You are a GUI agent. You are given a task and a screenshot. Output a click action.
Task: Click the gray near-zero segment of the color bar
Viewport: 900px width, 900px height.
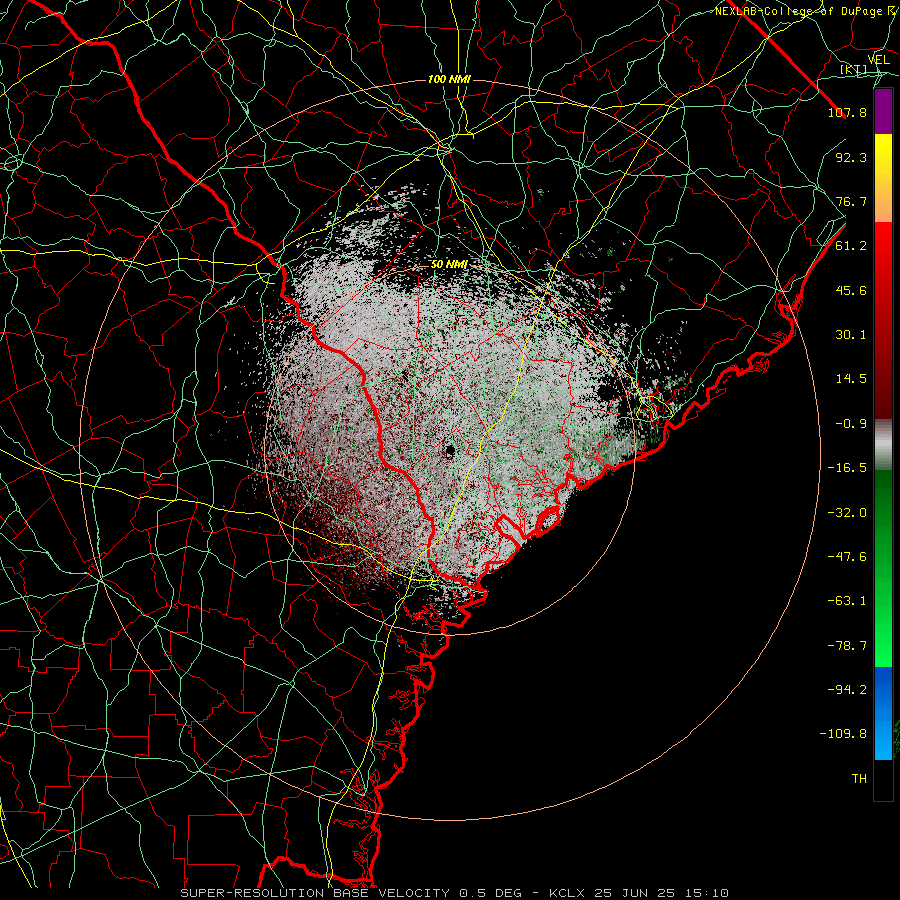883,445
